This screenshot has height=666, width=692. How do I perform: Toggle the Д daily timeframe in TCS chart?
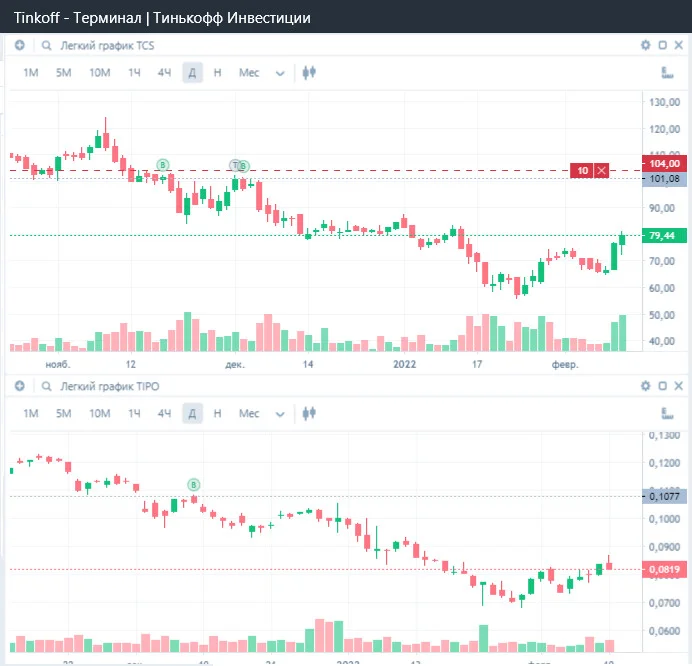(192, 73)
